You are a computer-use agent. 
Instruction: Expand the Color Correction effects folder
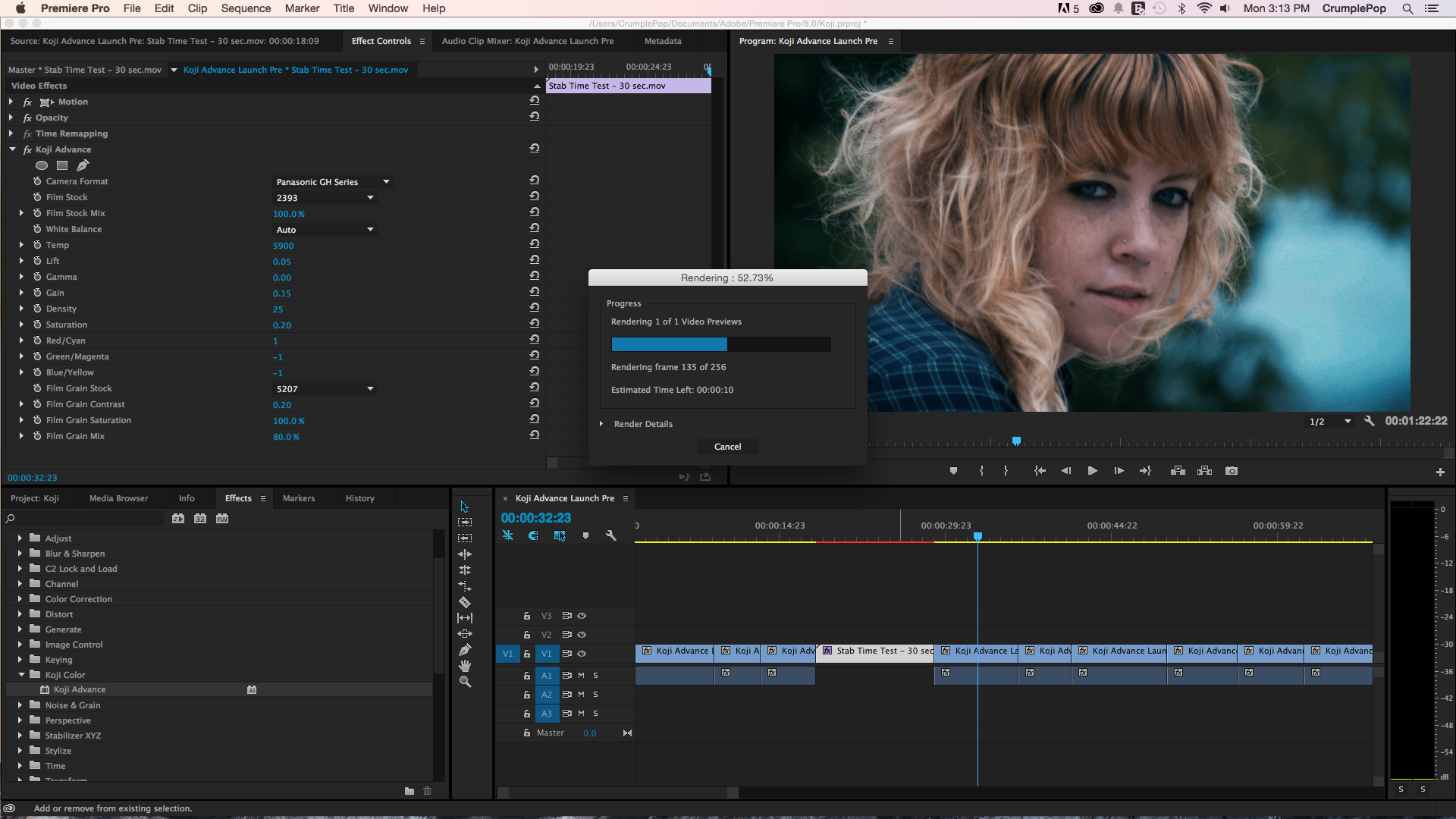20,599
